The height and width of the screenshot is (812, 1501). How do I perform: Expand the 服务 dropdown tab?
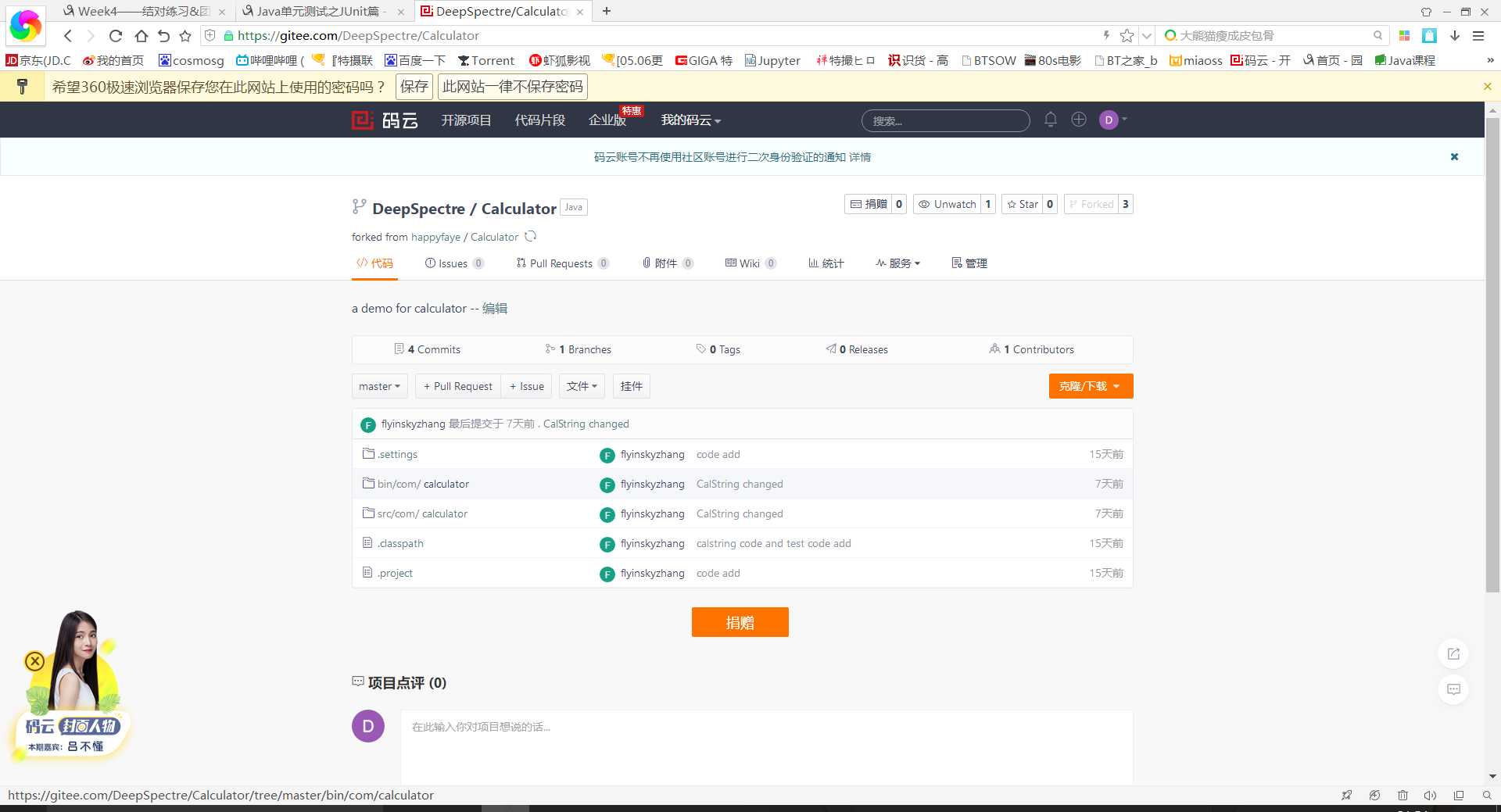pos(897,263)
